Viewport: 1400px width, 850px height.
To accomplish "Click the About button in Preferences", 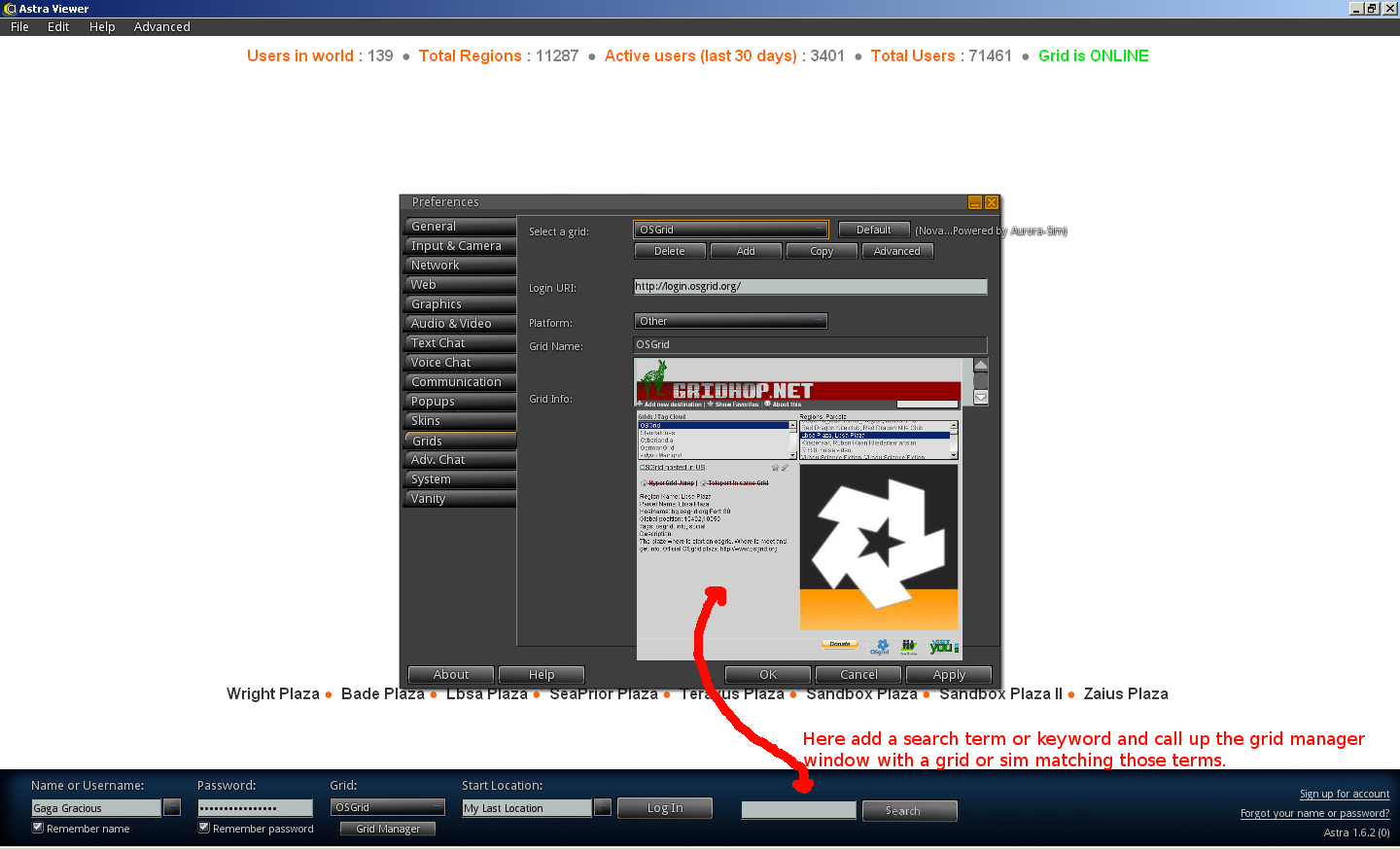I will point(451,675).
